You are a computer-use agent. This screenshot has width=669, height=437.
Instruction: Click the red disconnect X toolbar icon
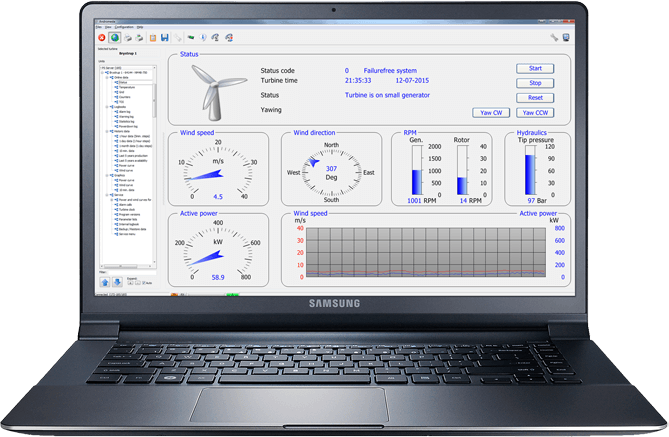coord(102,38)
